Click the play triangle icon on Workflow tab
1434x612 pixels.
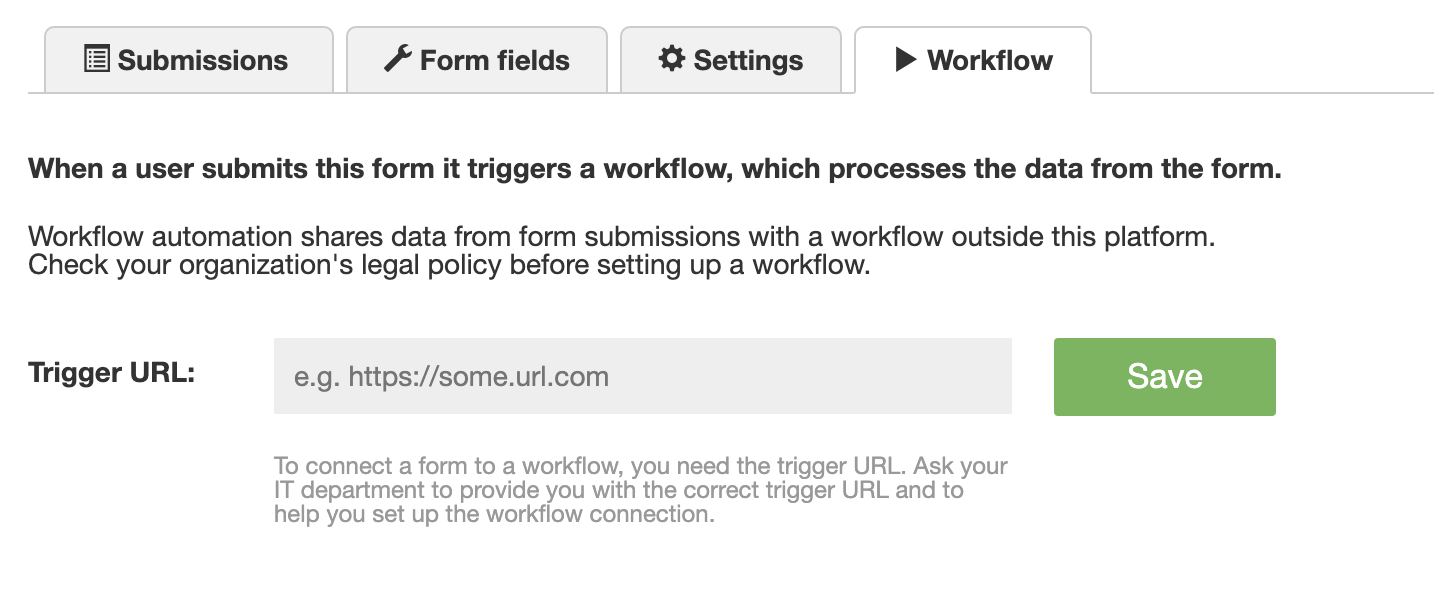(x=905, y=59)
